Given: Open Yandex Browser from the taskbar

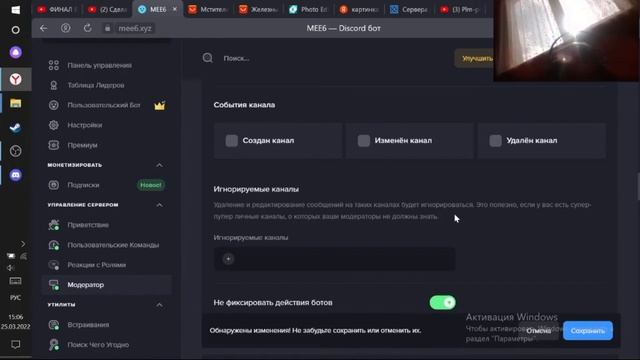Looking at the screenshot, I should [16, 79].
